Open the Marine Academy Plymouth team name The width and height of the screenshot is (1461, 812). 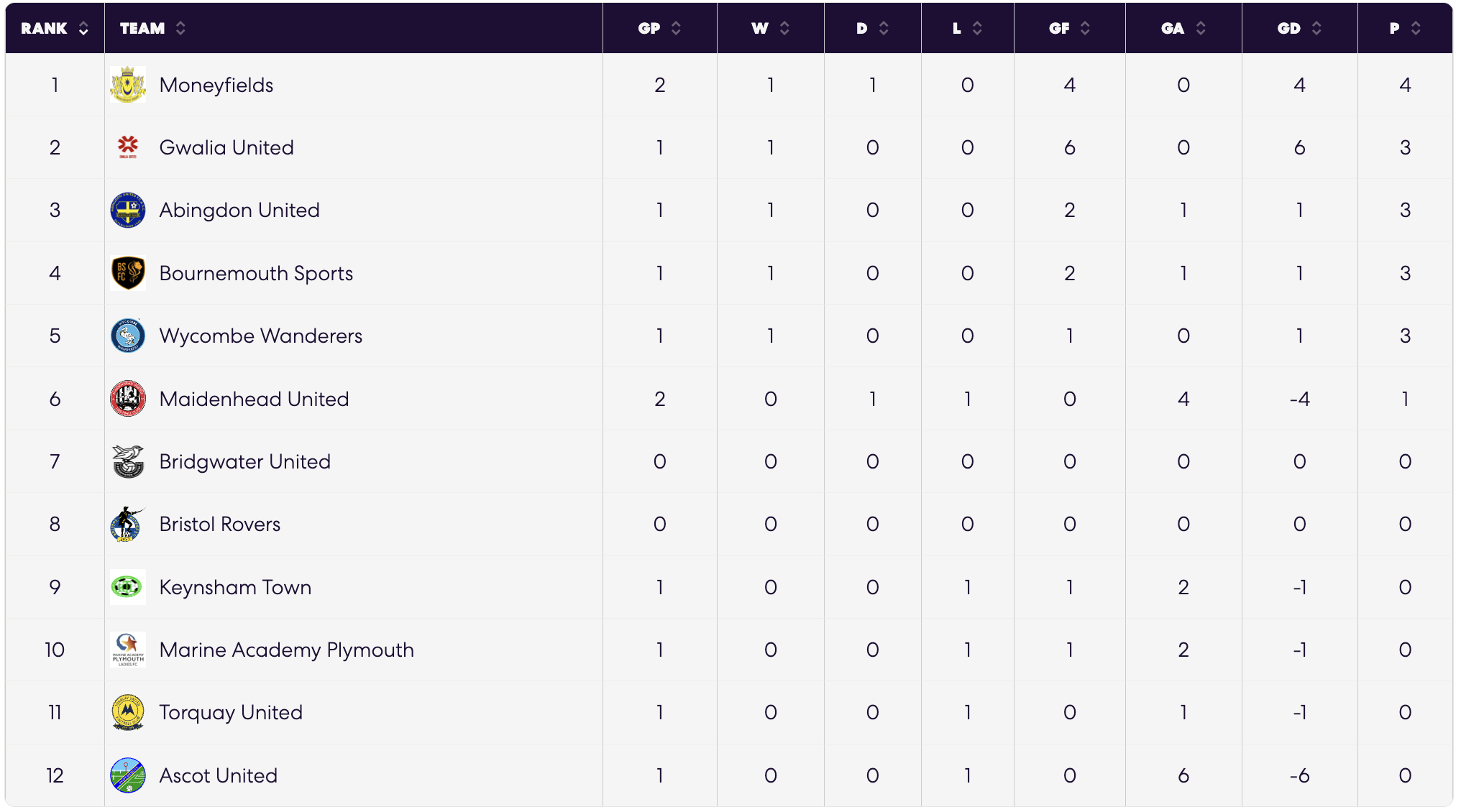(287, 650)
